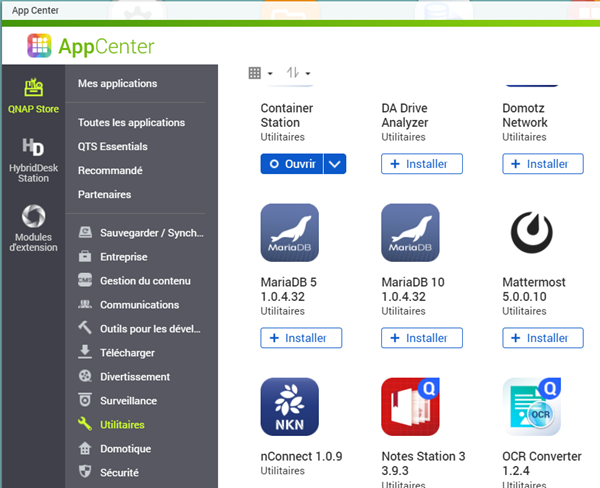Open Notes Station 3 3.9.3 title
The image size is (600, 488).
[423, 464]
